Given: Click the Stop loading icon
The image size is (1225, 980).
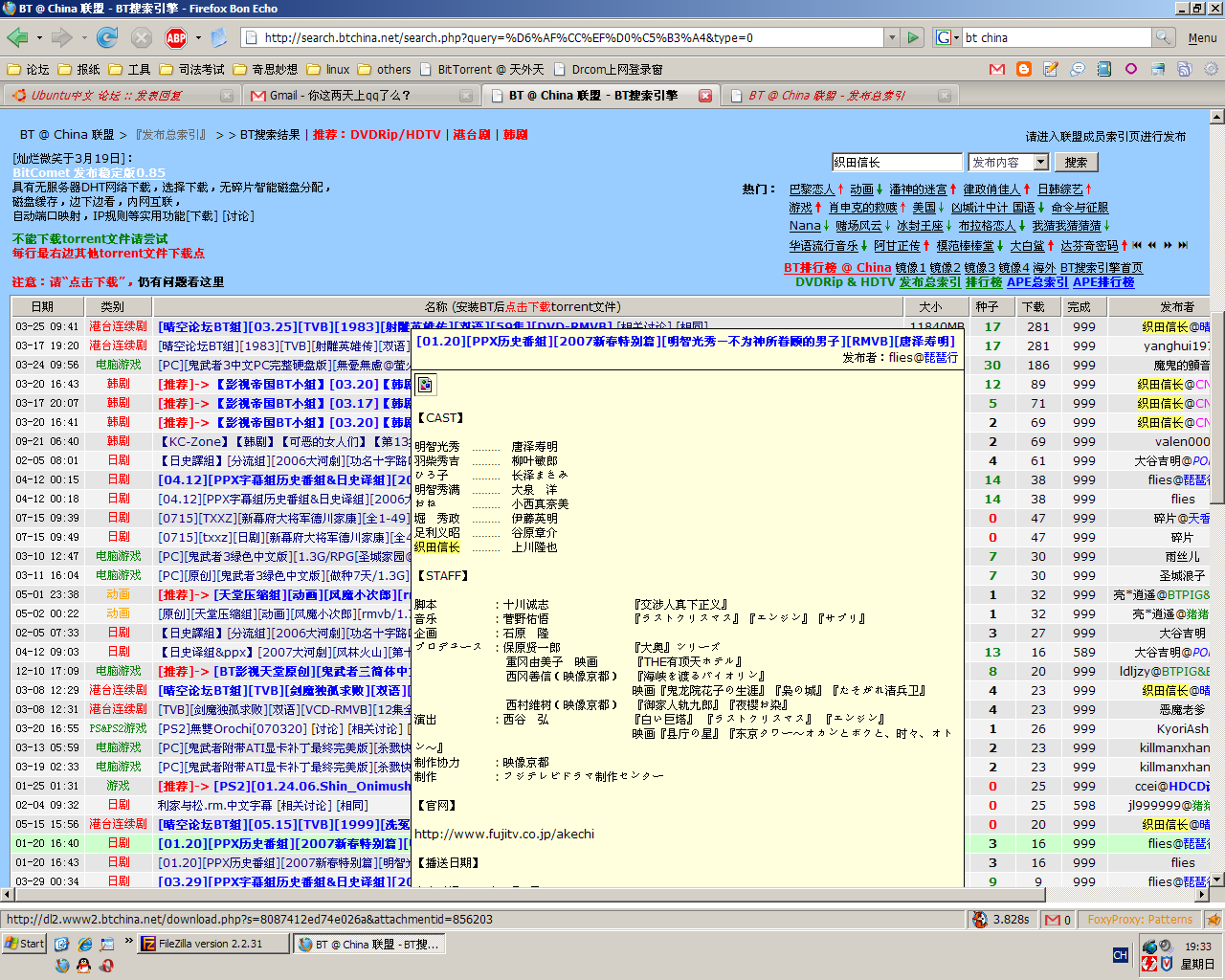Looking at the screenshot, I should [142, 37].
